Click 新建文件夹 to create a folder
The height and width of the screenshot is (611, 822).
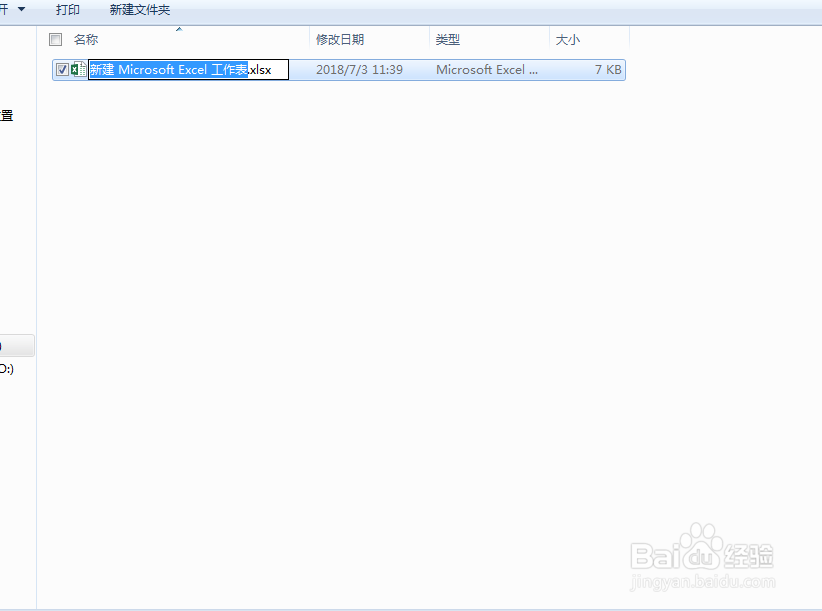pyautogui.click(x=139, y=9)
